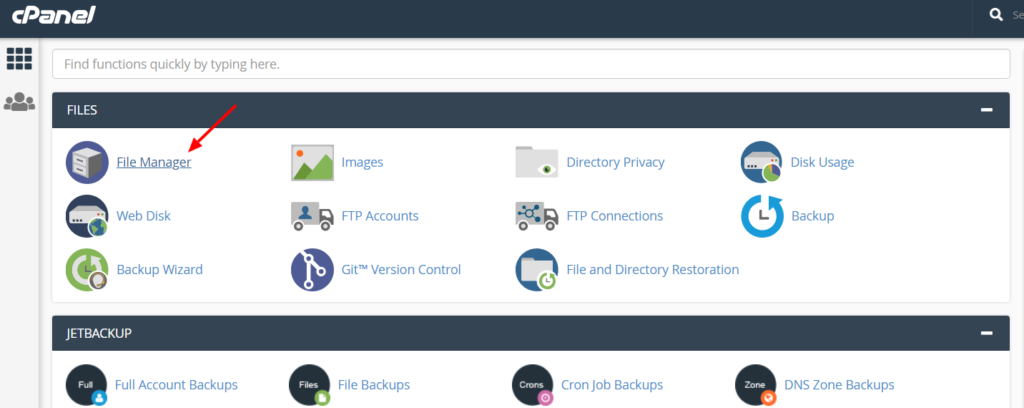This screenshot has width=1024, height=408.
Task: Open the File Manager link
Action: pyautogui.click(x=154, y=162)
